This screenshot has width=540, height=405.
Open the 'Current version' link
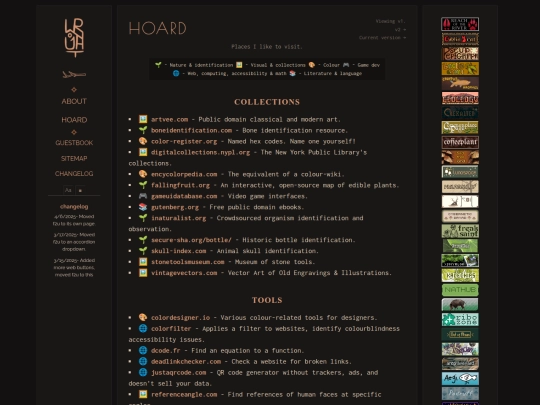(x=382, y=38)
